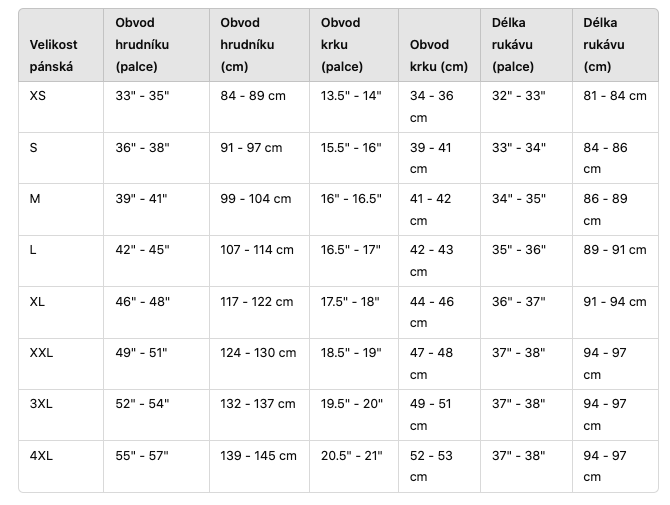The height and width of the screenshot is (505, 670).
Task: Select the 3XL size row label
Action: tap(41, 404)
